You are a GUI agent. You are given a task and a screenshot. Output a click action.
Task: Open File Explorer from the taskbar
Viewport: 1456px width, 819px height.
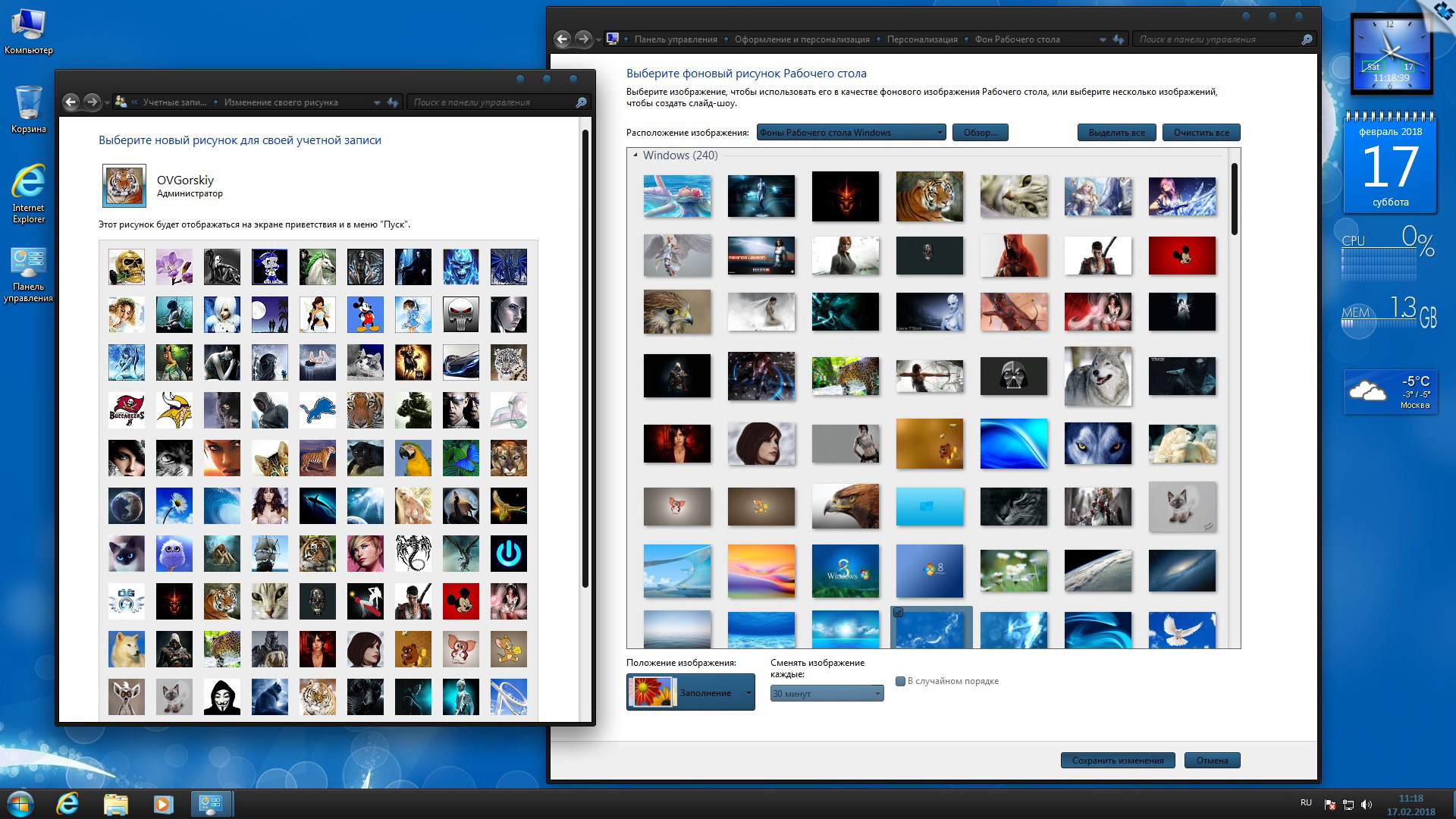(x=116, y=804)
